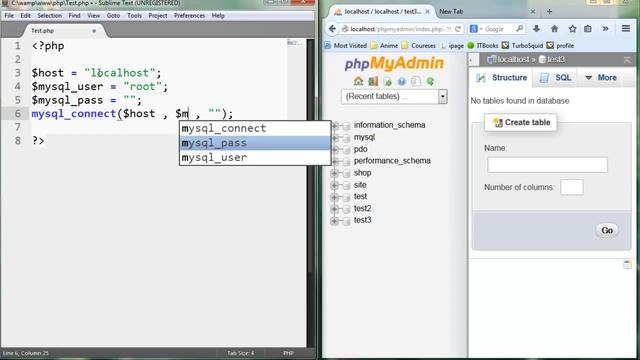The width and height of the screenshot is (640, 360).
Task: Open the Firefox downloads arrow
Action: [x=536, y=29]
